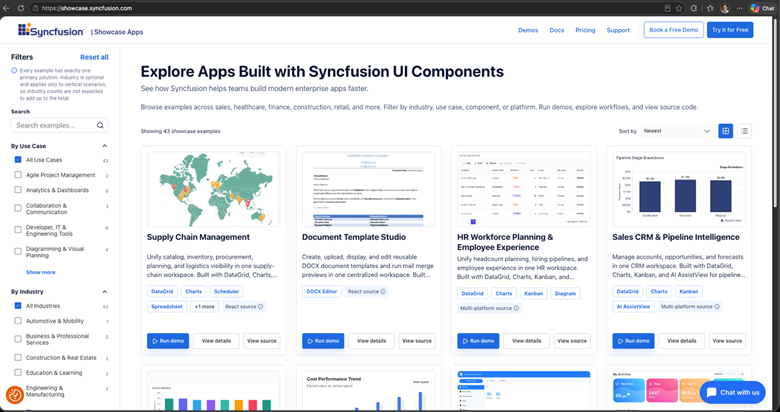Click the info icon in the Filters note
The image size is (780, 412).
click(x=14, y=71)
